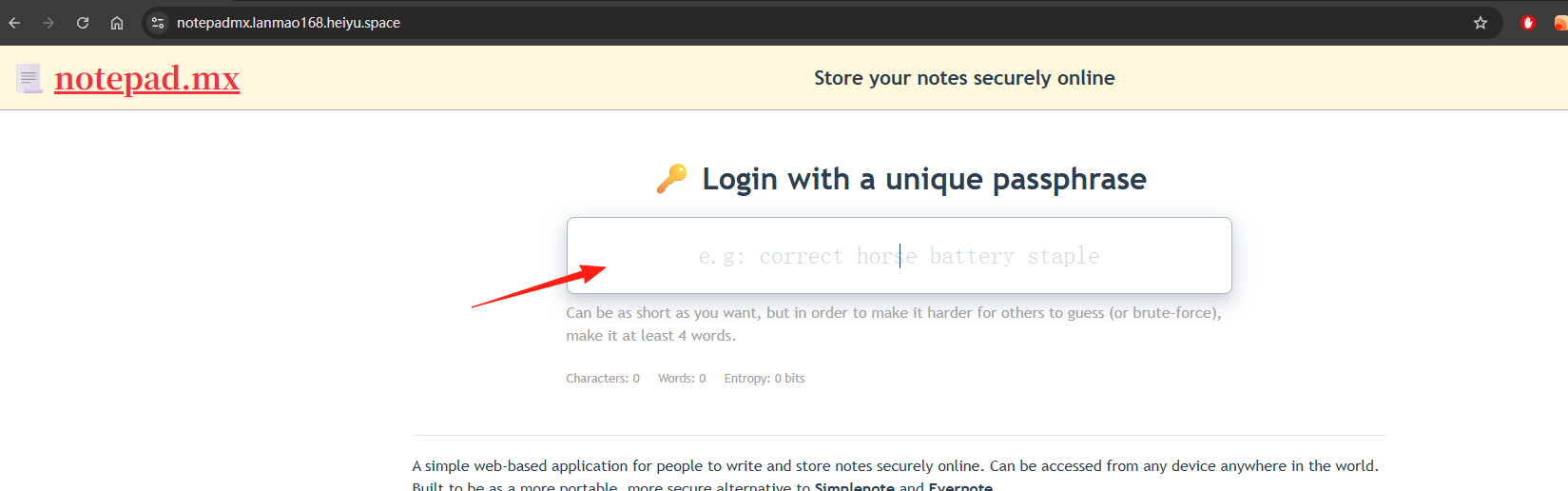Focus the passphrase input field
1568x491 pixels.
tap(899, 255)
